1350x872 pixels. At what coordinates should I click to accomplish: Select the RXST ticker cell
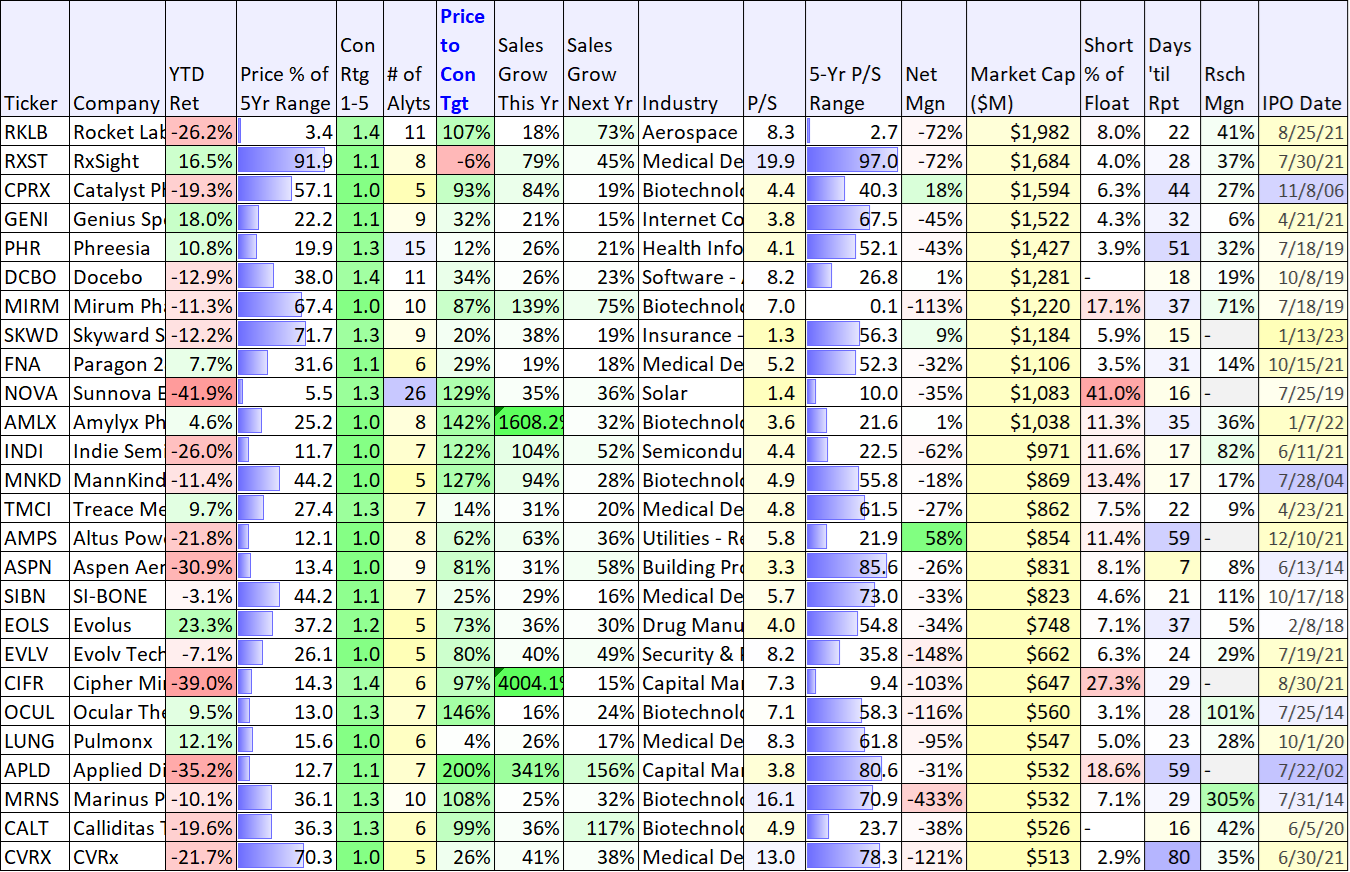click(x=35, y=161)
